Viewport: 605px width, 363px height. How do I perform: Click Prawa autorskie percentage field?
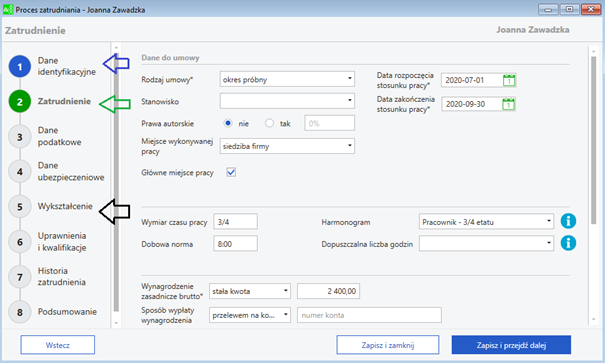(330, 123)
